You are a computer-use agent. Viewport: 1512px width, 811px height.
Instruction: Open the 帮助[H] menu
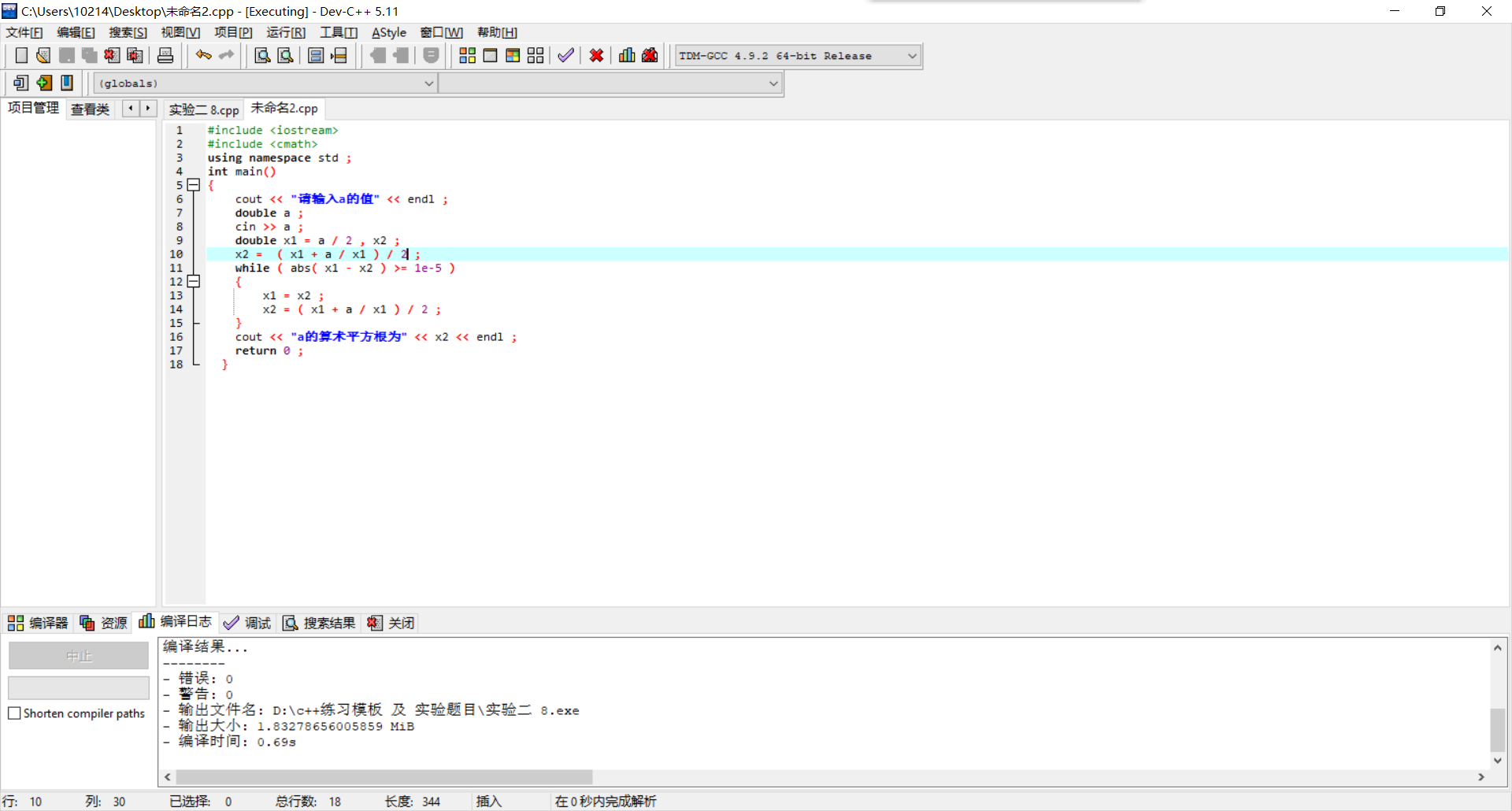pyautogui.click(x=497, y=32)
